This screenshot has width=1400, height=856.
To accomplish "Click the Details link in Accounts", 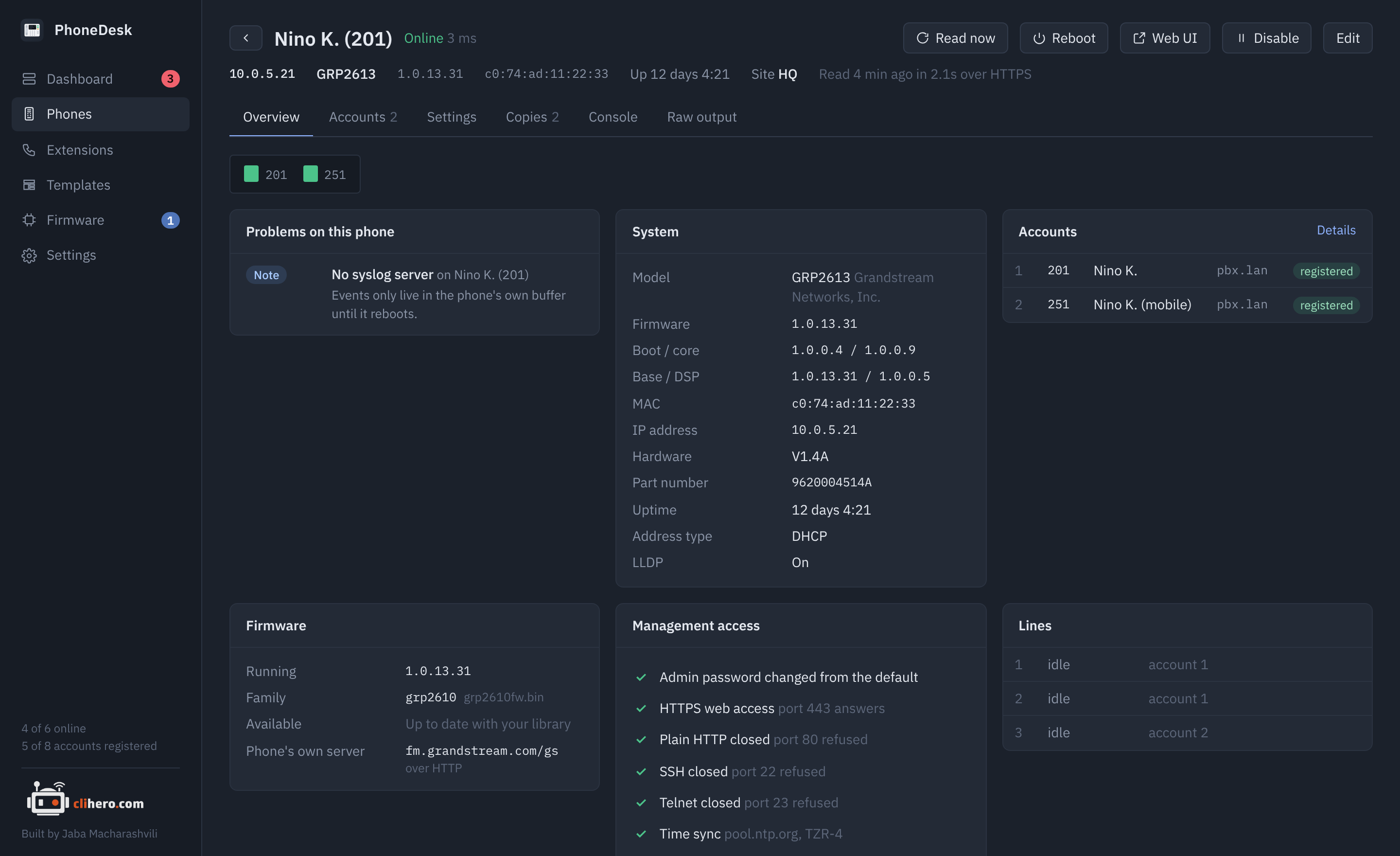I will pos(1336,230).
